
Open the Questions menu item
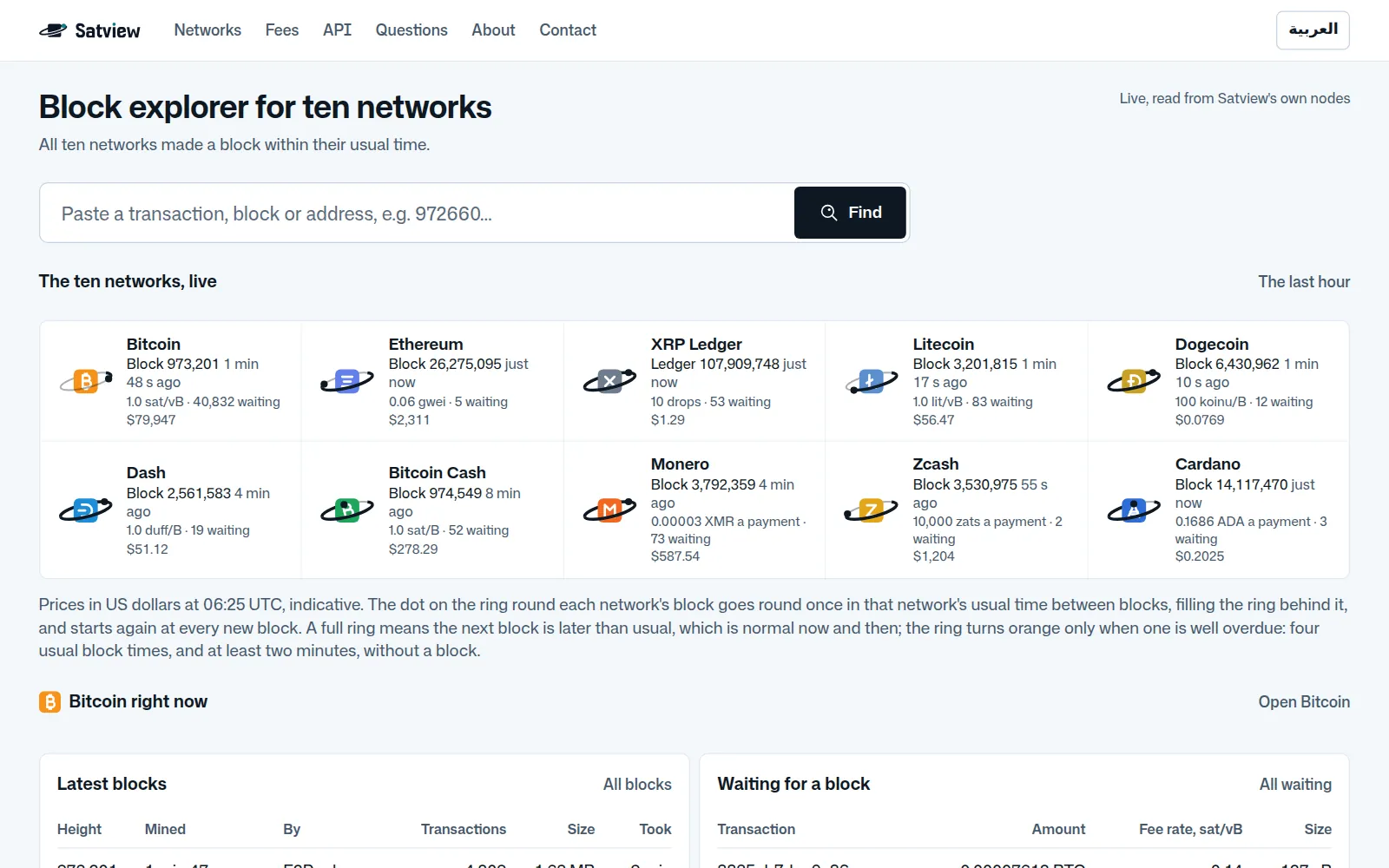pos(411,30)
